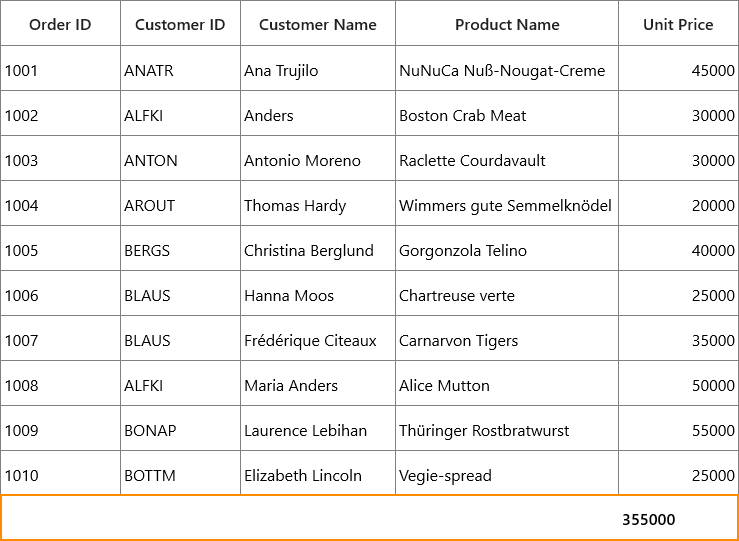
Task: Click the Order ID column header
Action: [x=60, y=23]
